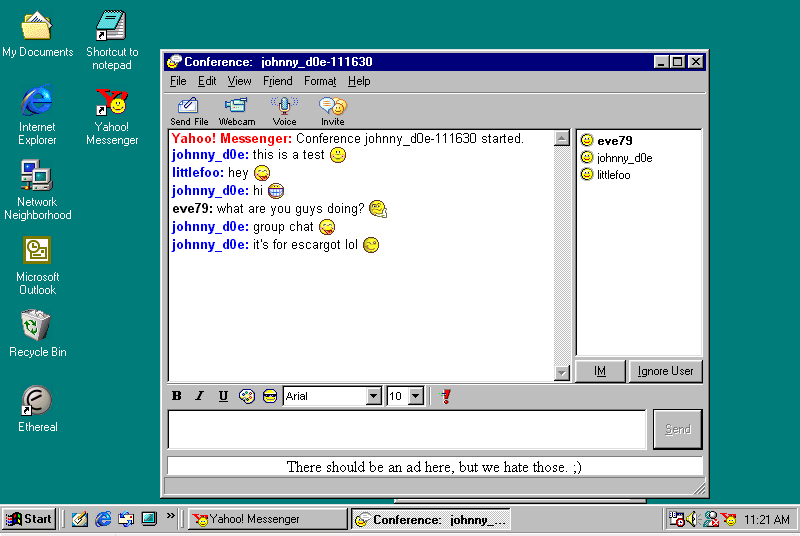
Task: Open the View menu
Action: pyautogui.click(x=239, y=81)
